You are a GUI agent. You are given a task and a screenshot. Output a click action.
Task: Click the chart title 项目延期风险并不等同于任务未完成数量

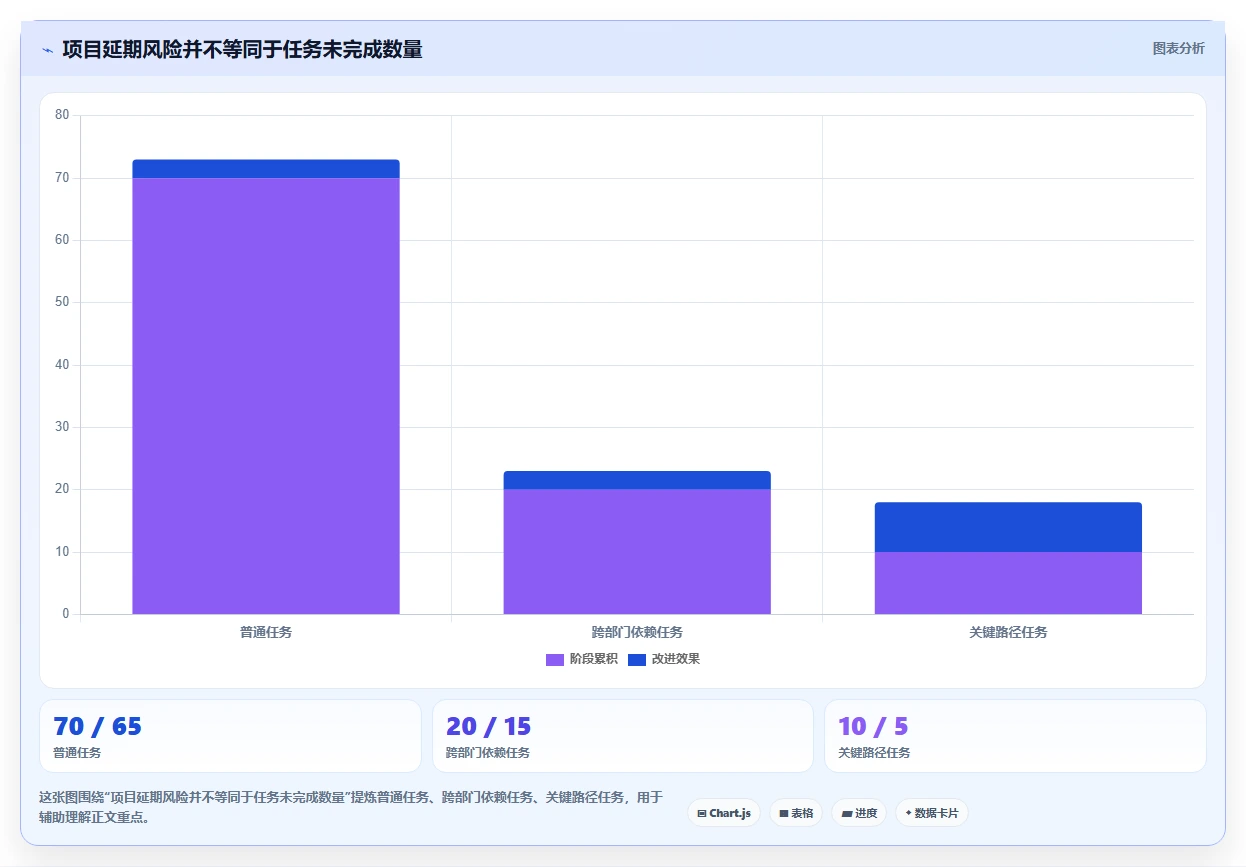(x=242, y=49)
